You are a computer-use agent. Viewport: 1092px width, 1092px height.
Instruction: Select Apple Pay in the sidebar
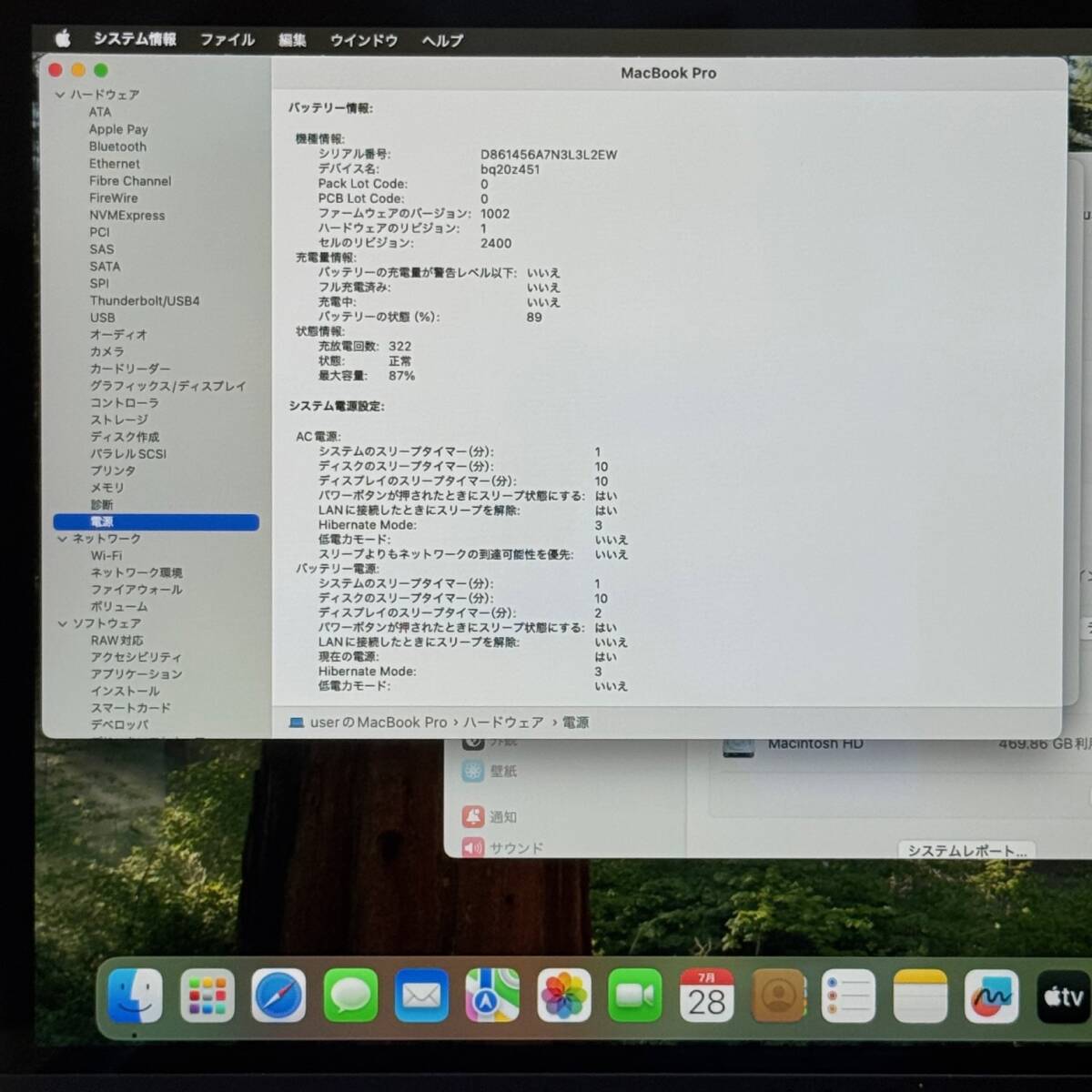click(x=118, y=129)
